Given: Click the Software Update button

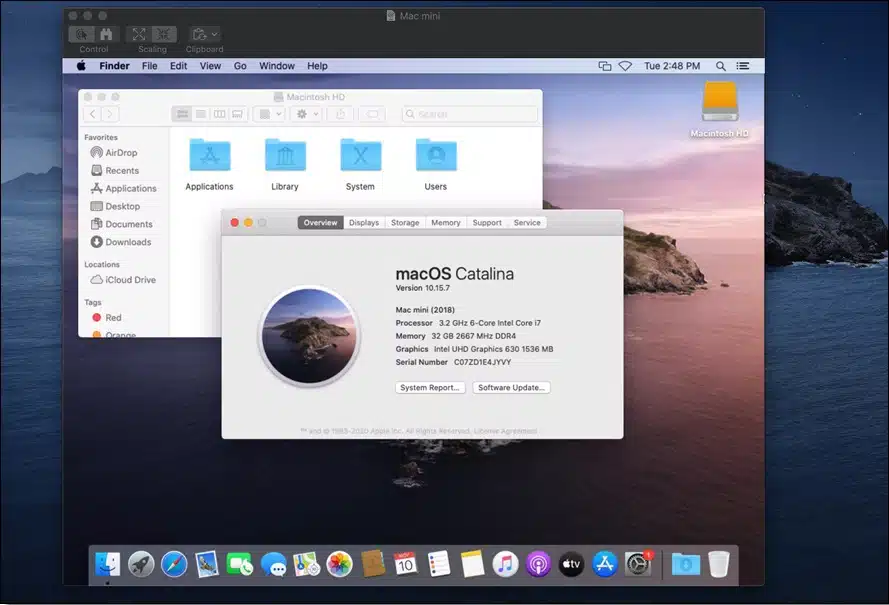Looking at the screenshot, I should [x=511, y=387].
